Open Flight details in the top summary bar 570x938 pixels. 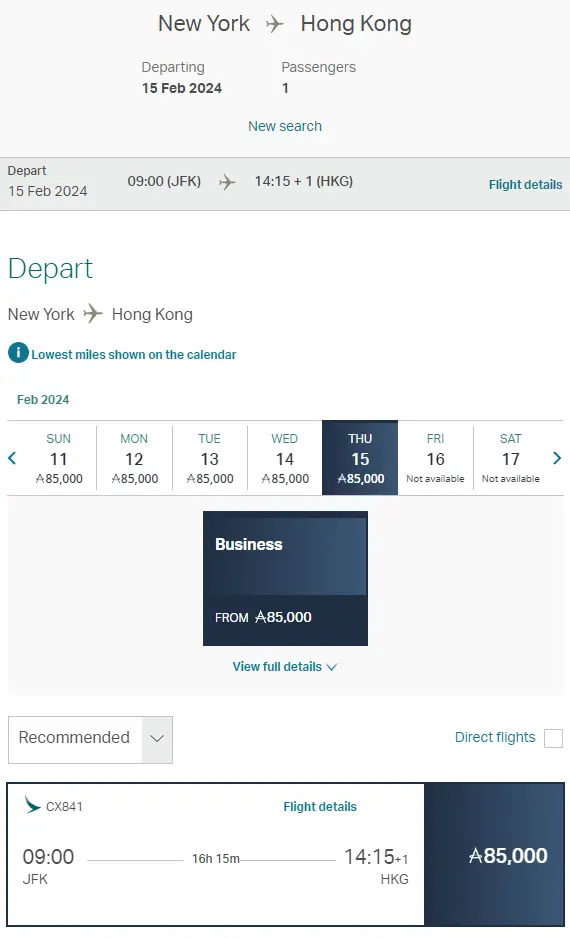[x=525, y=185]
